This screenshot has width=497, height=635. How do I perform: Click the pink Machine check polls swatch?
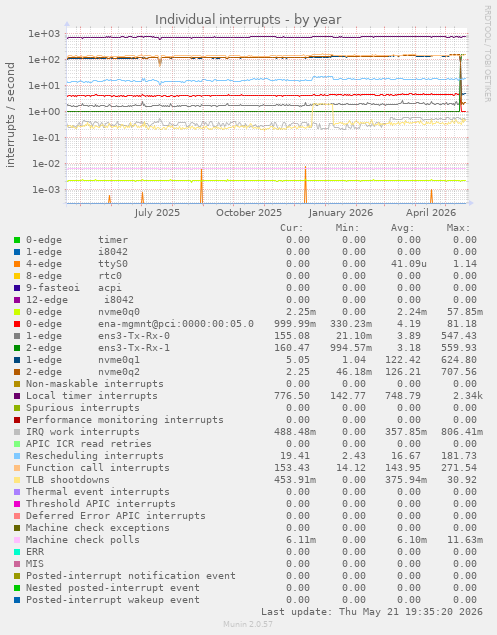pyautogui.click(x=17, y=540)
